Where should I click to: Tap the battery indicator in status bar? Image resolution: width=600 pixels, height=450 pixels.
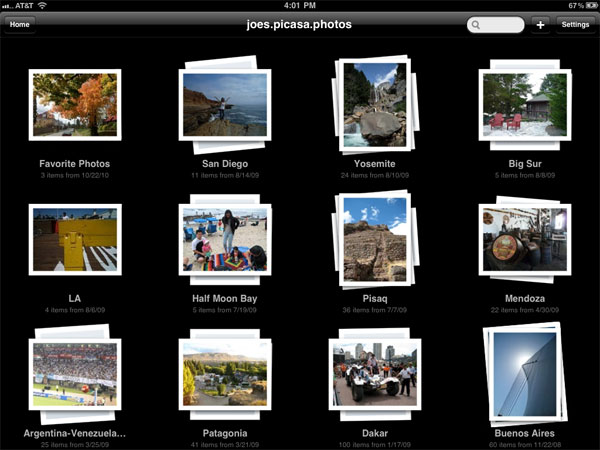click(x=592, y=5)
